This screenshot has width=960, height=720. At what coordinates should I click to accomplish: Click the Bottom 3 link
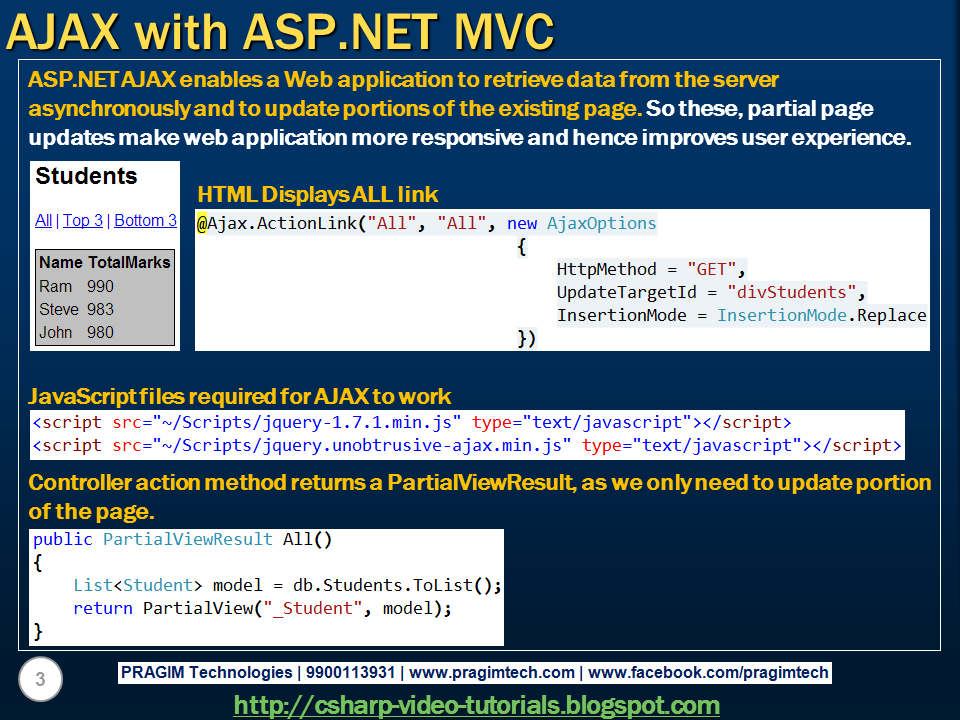(x=145, y=220)
